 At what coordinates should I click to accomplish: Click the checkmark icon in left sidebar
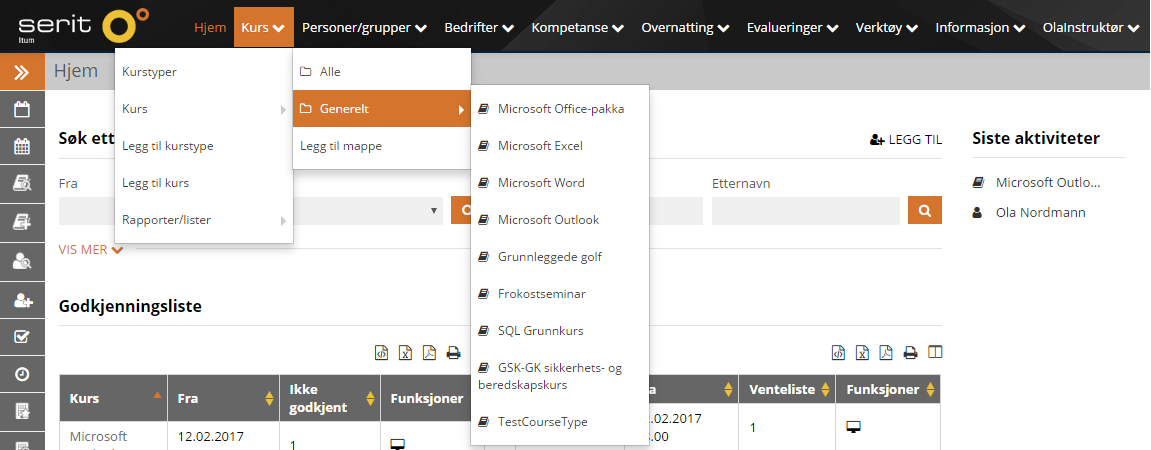(x=22, y=336)
